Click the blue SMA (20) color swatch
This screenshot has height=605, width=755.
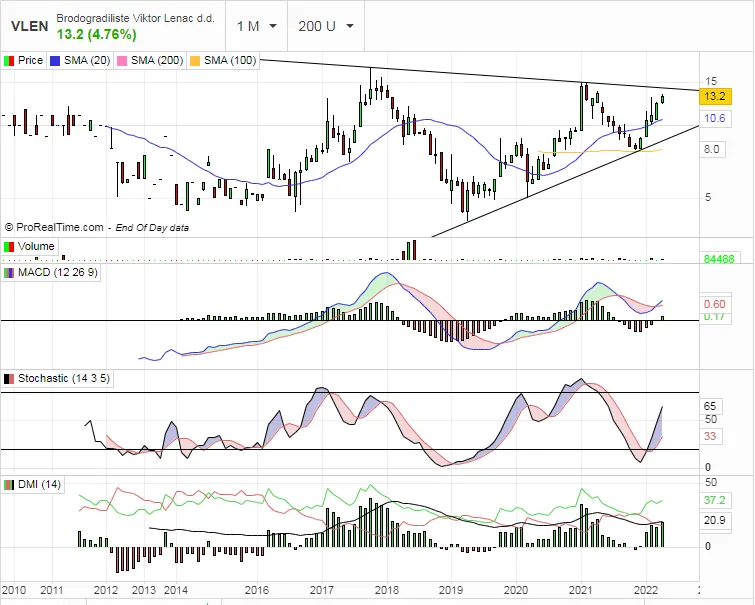point(55,60)
